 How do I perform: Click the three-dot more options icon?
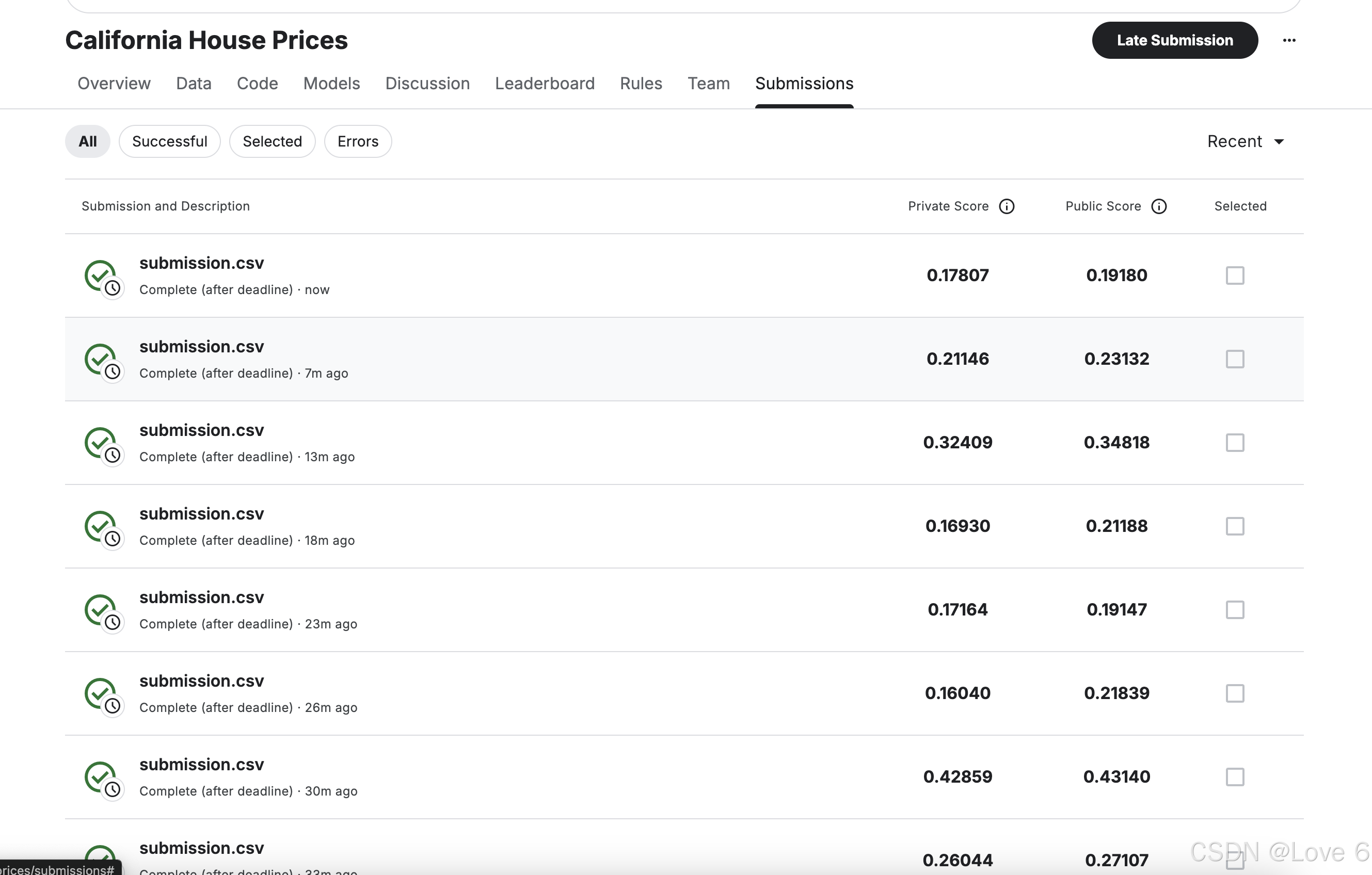(1289, 40)
